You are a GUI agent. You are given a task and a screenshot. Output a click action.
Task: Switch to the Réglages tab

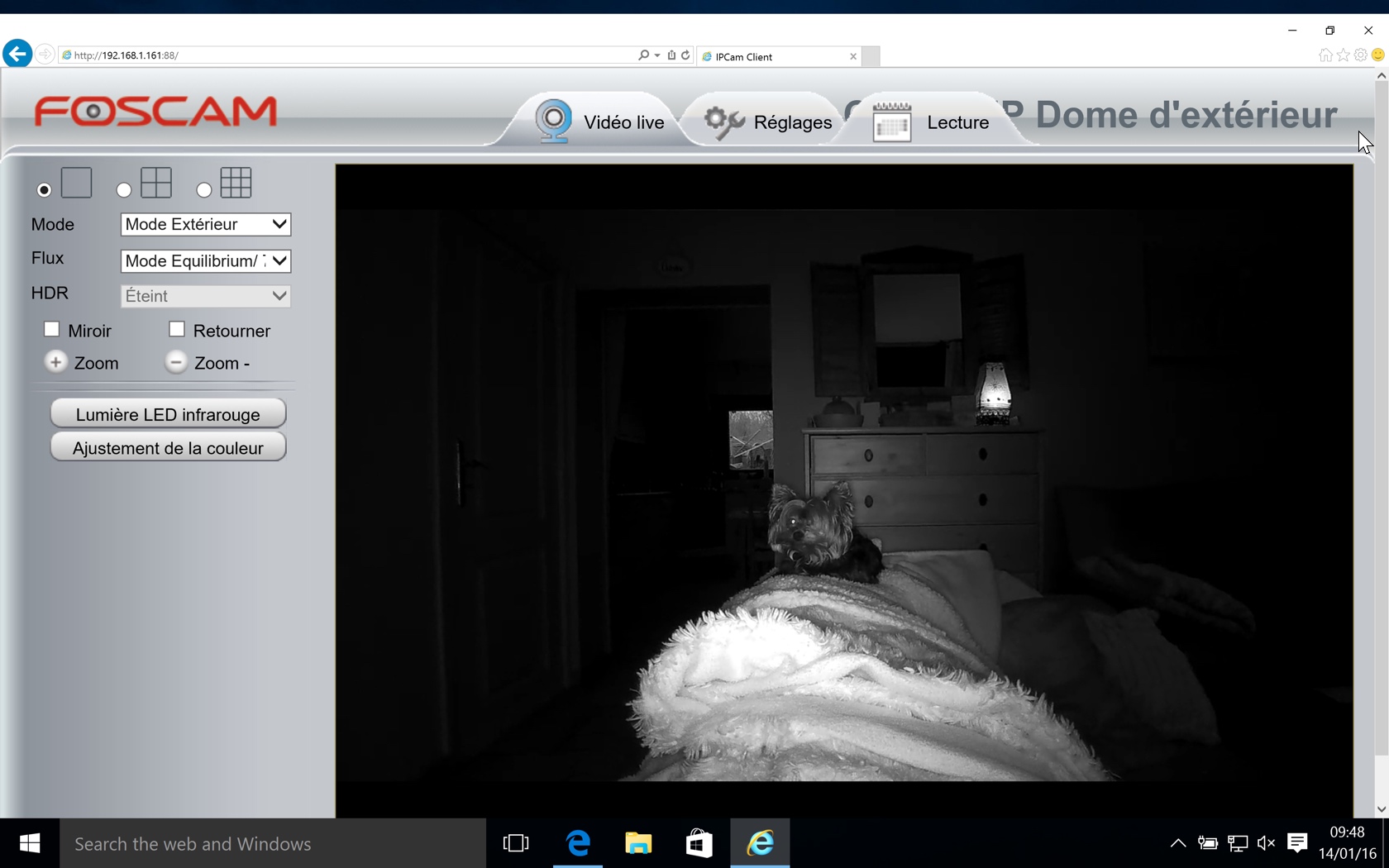click(767, 122)
